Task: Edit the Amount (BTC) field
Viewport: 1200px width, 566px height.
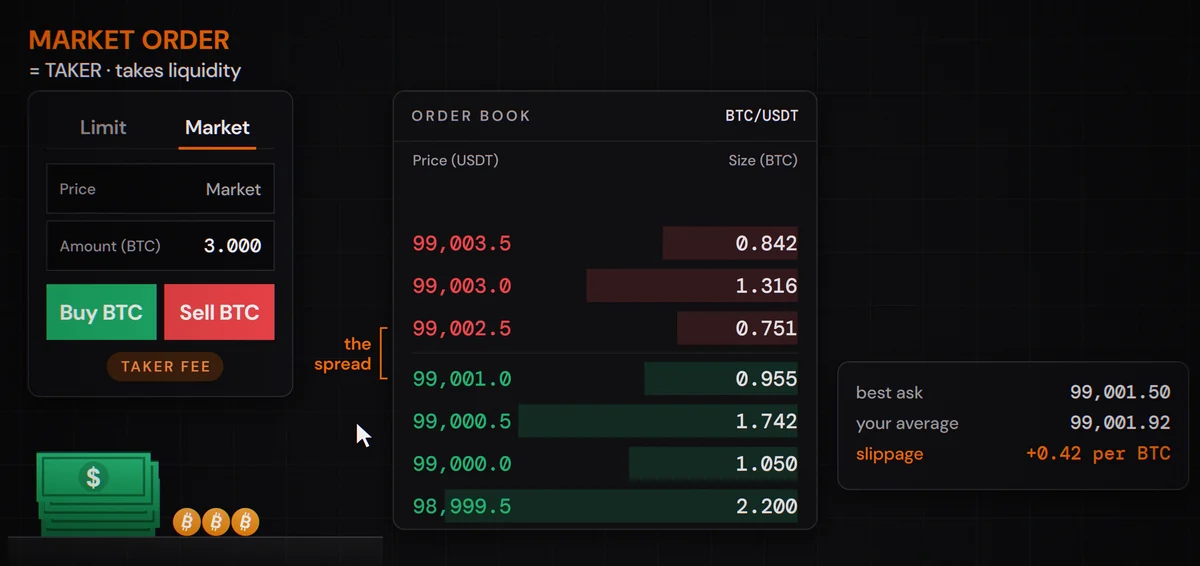Action: pyautogui.click(x=160, y=246)
